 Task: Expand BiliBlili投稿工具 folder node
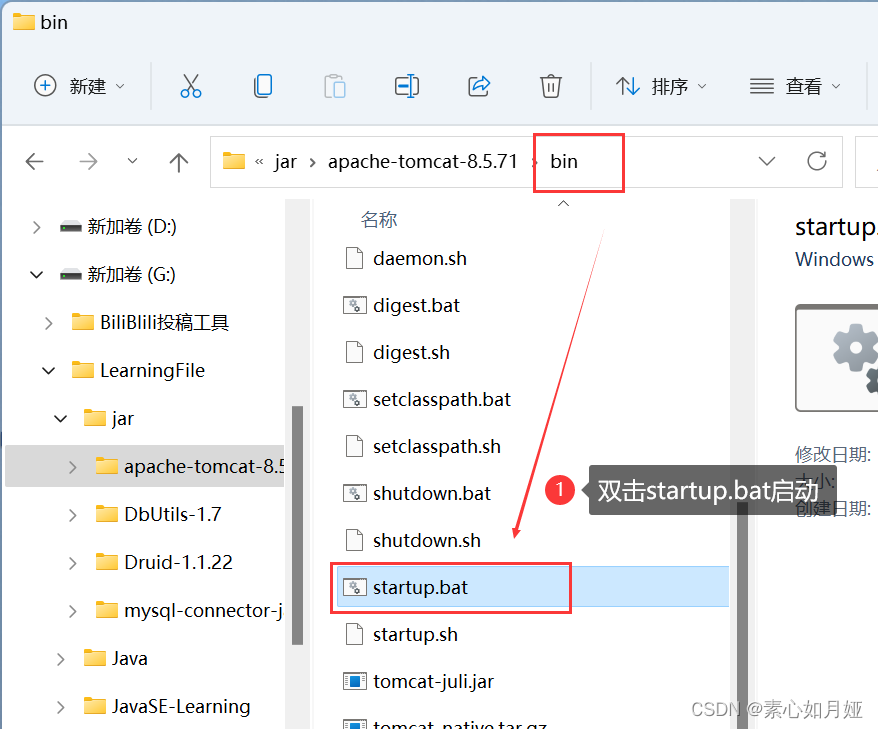(x=49, y=323)
